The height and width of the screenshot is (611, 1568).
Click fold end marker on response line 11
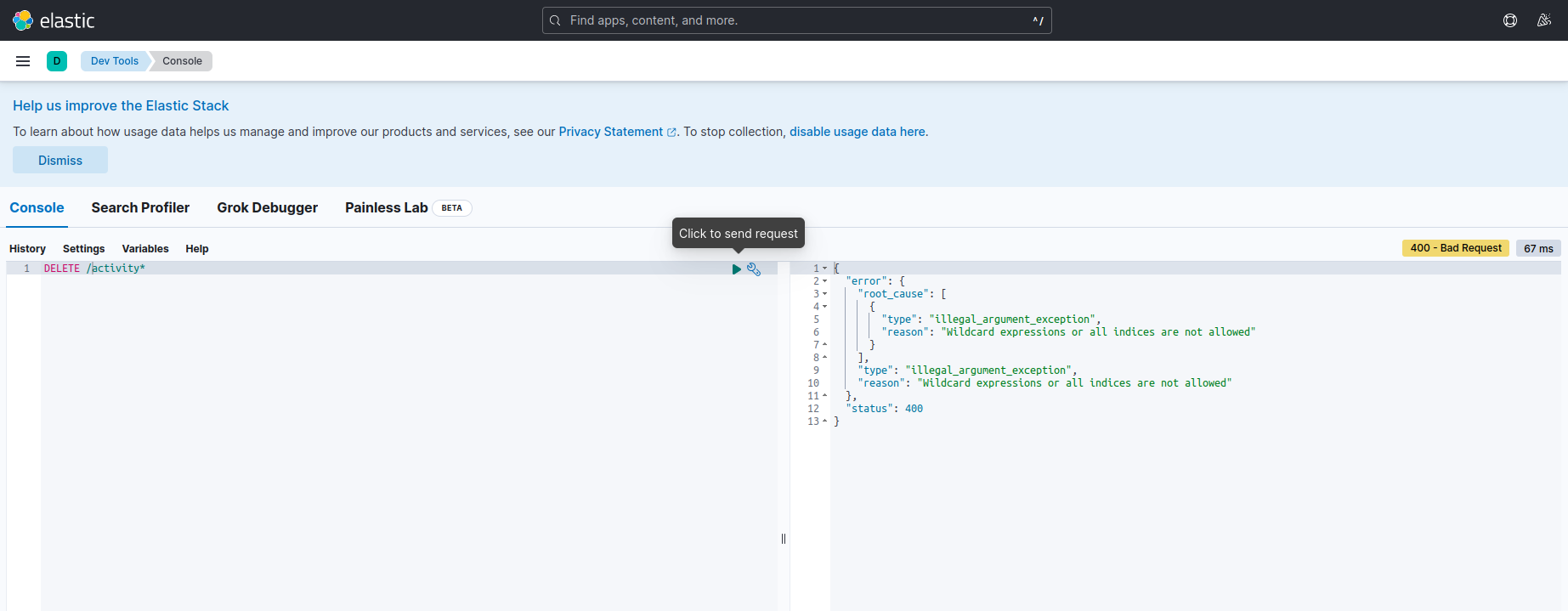coord(824,396)
